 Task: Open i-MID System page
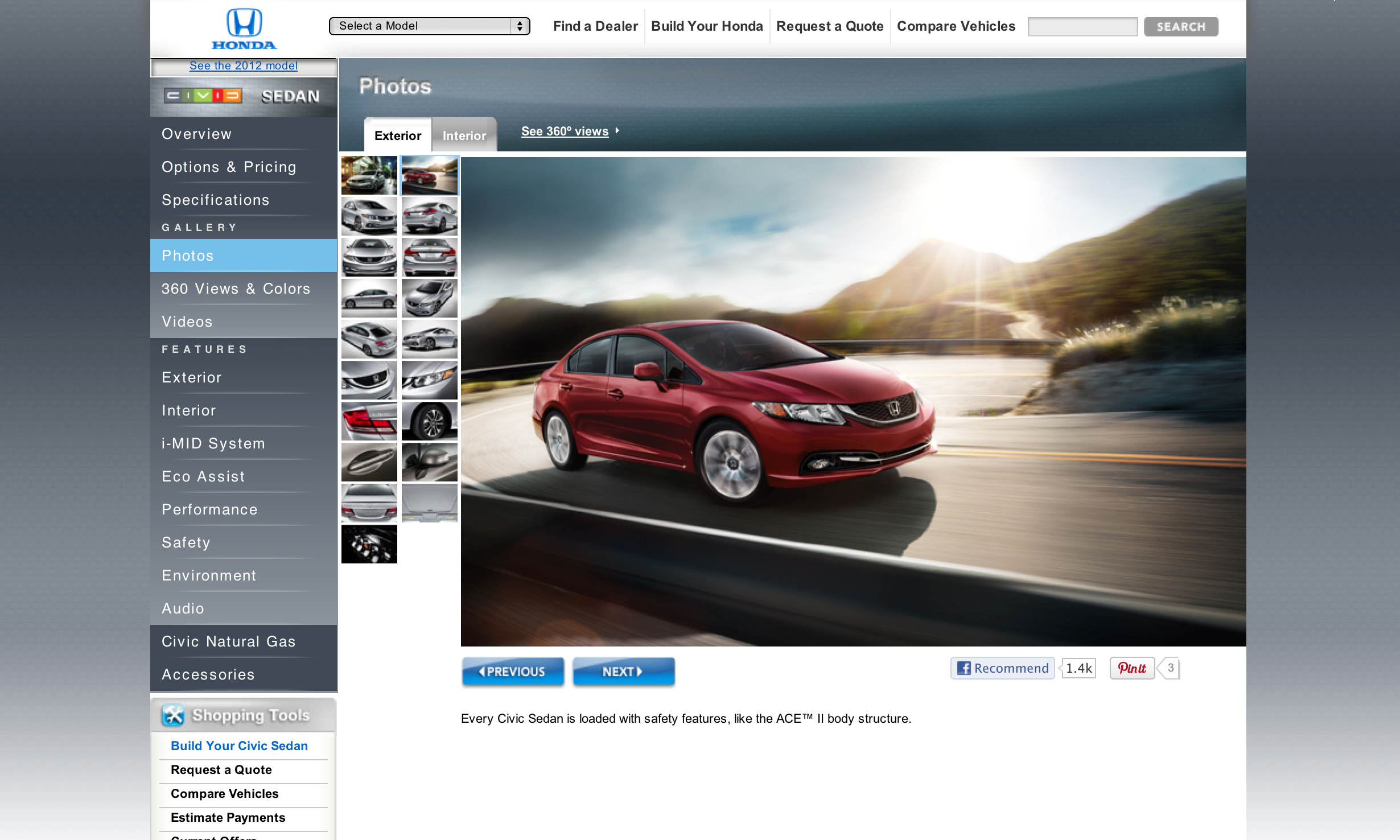[244, 444]
